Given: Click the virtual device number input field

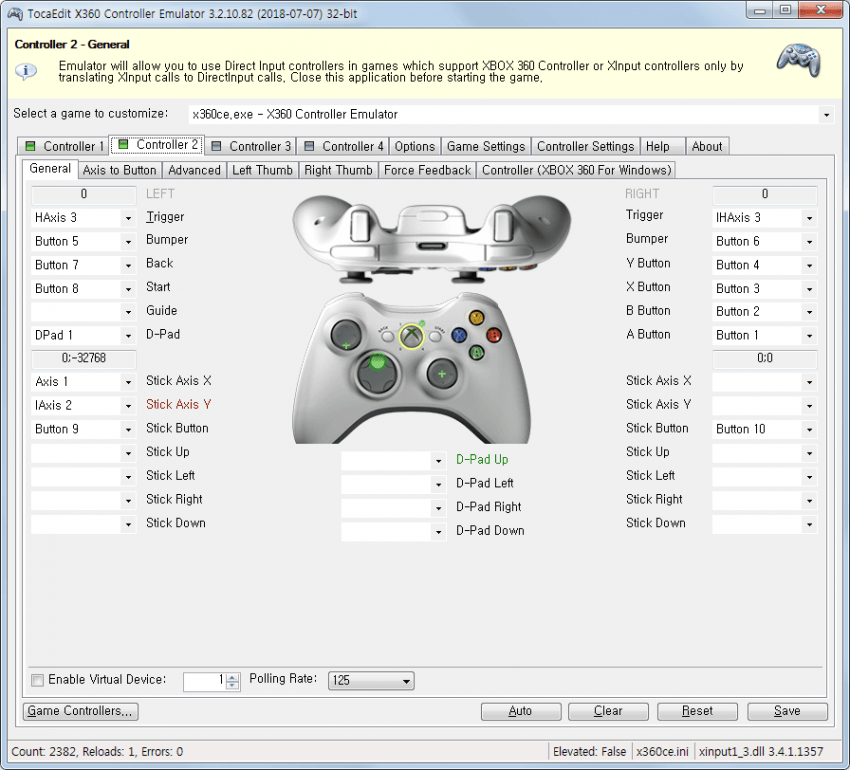Looking at the screenshot, I should (x=205, y=681).
